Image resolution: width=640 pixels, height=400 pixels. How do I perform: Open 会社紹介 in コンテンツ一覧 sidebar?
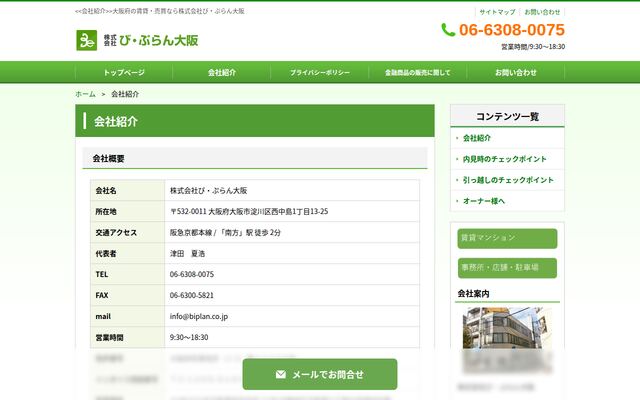click(x=477, y=138)
